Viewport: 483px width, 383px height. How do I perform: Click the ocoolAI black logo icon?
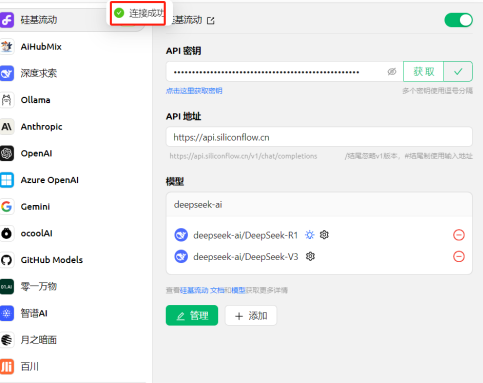(7, 233)
